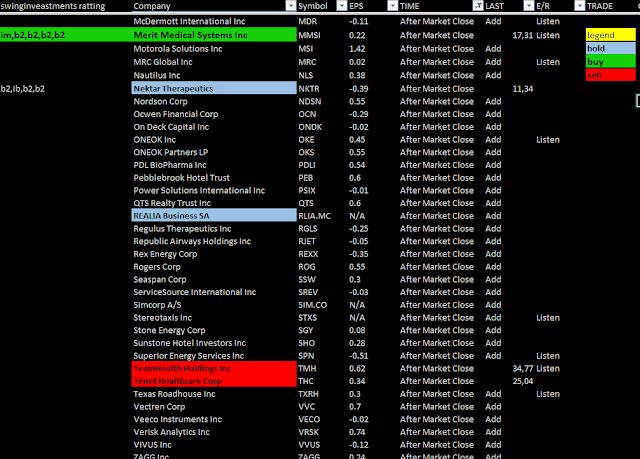Screen dimensions: 640x459
Task: Select the TRADE column header
Action: (x=600, y=6)
